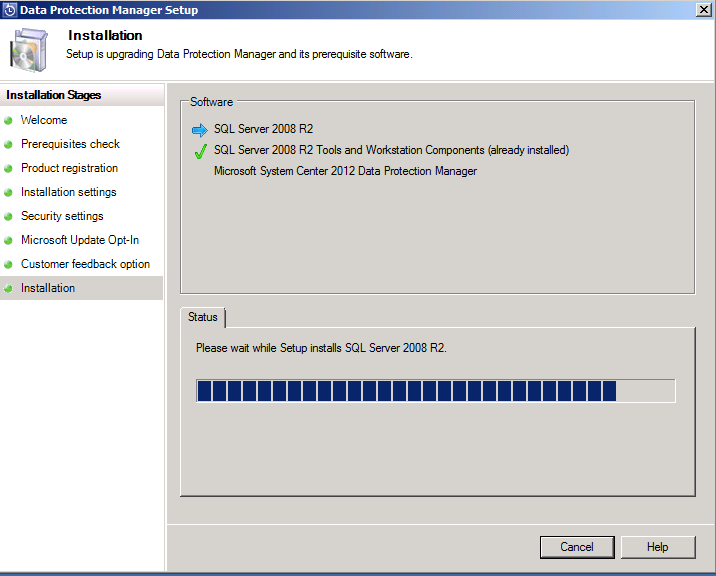Select the Security settings stage
This screenshot has height=576, width=716.
point(62,216)
